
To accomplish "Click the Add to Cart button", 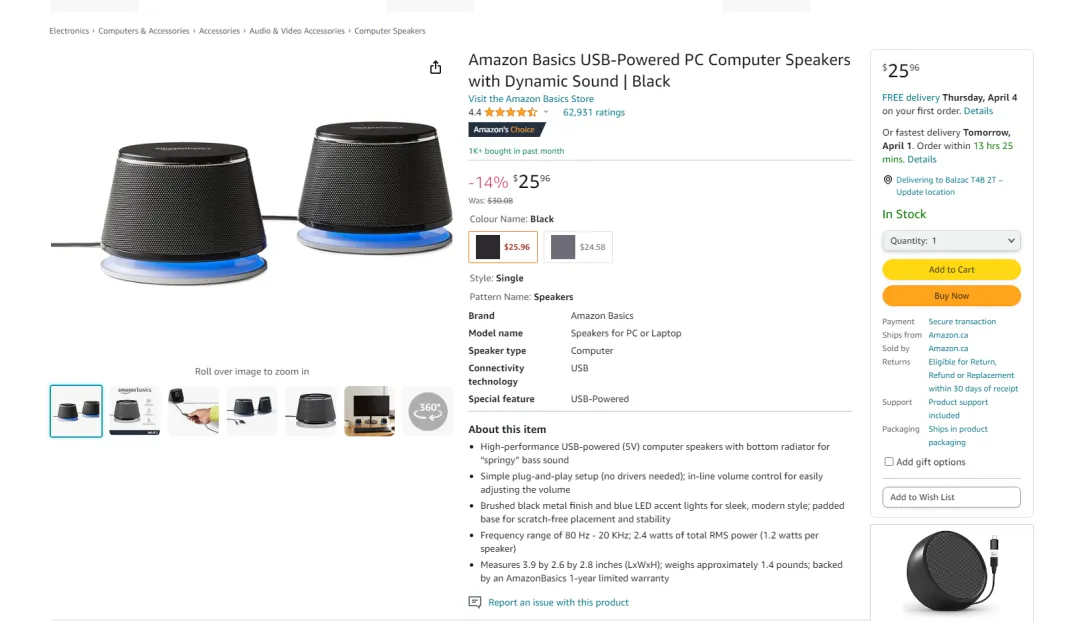I will pyautogui.click(x=951, y=270).
